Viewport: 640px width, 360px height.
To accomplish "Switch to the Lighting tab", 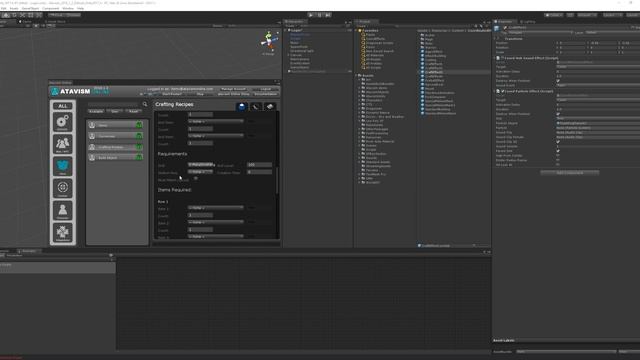I will [528, 22].
